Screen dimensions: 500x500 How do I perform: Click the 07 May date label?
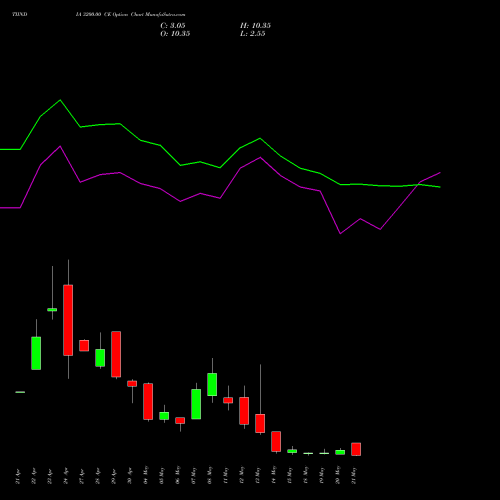tap(194, 475)
